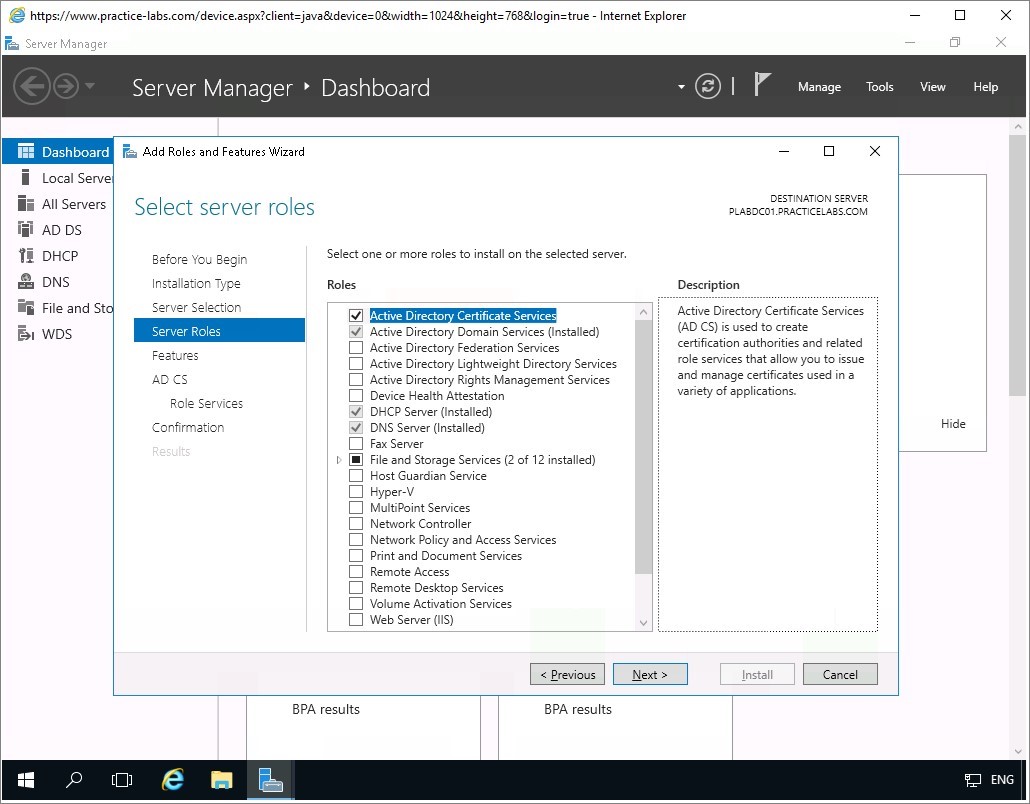Open Task View on the taskbar
The width and height of the screenshot is (1030, 804).
click(122, 780)
